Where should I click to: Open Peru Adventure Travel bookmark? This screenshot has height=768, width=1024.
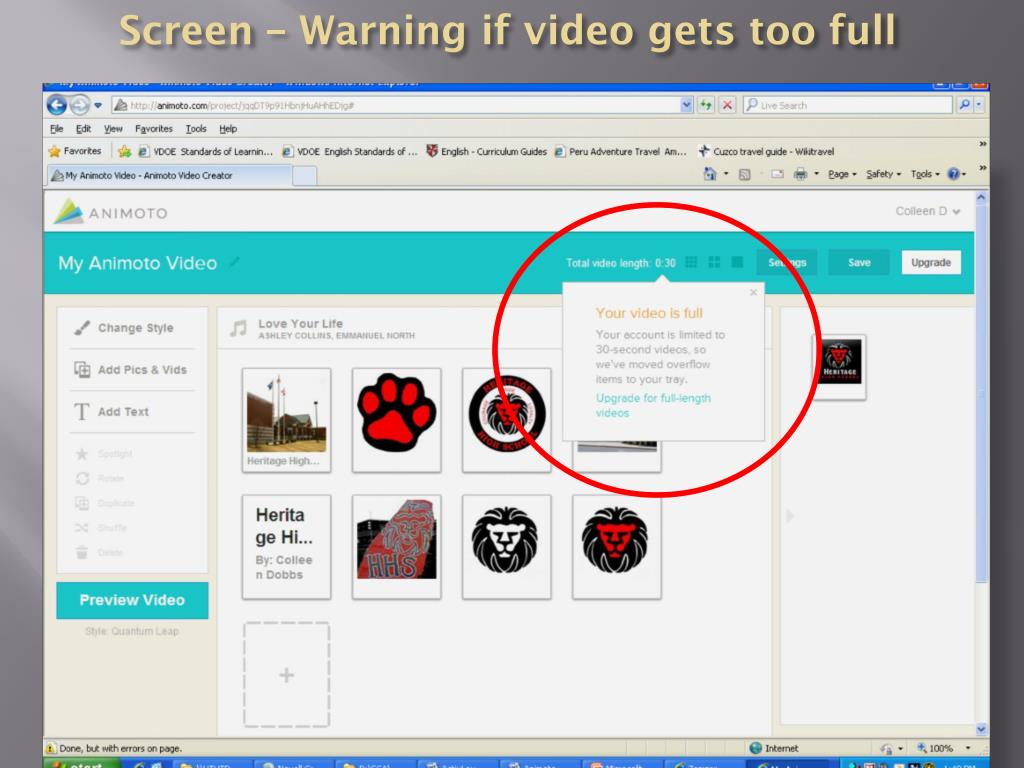(x=620, y=152)
